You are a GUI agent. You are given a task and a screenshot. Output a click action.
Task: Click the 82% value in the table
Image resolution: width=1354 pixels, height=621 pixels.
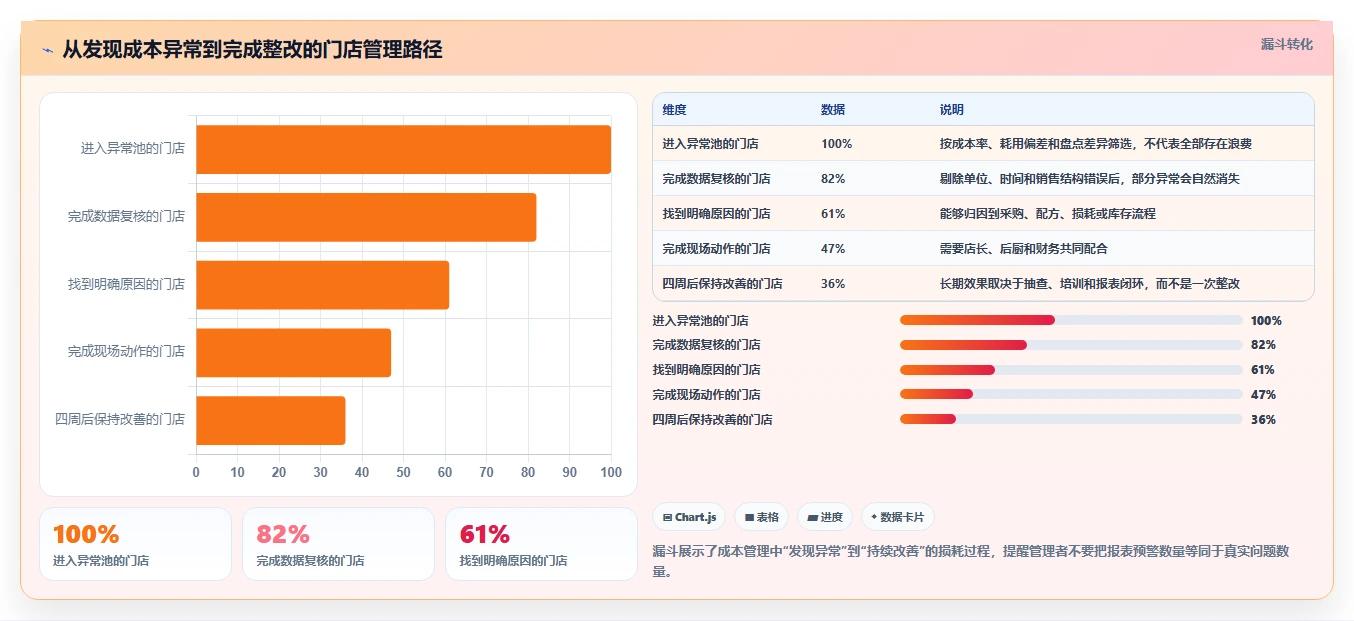(833, 179)
